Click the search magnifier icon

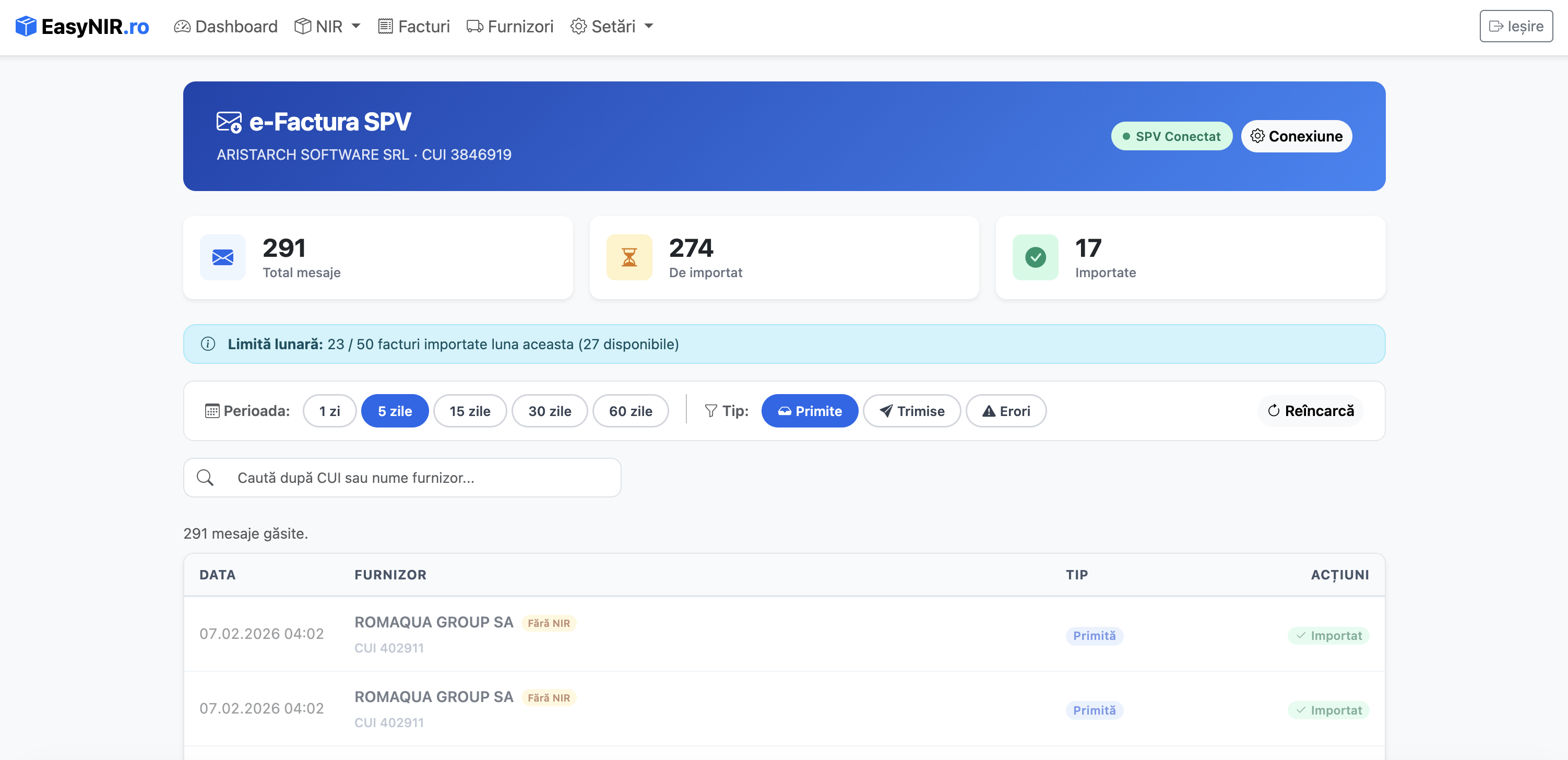pyautogui.click(x=205, y=478)
